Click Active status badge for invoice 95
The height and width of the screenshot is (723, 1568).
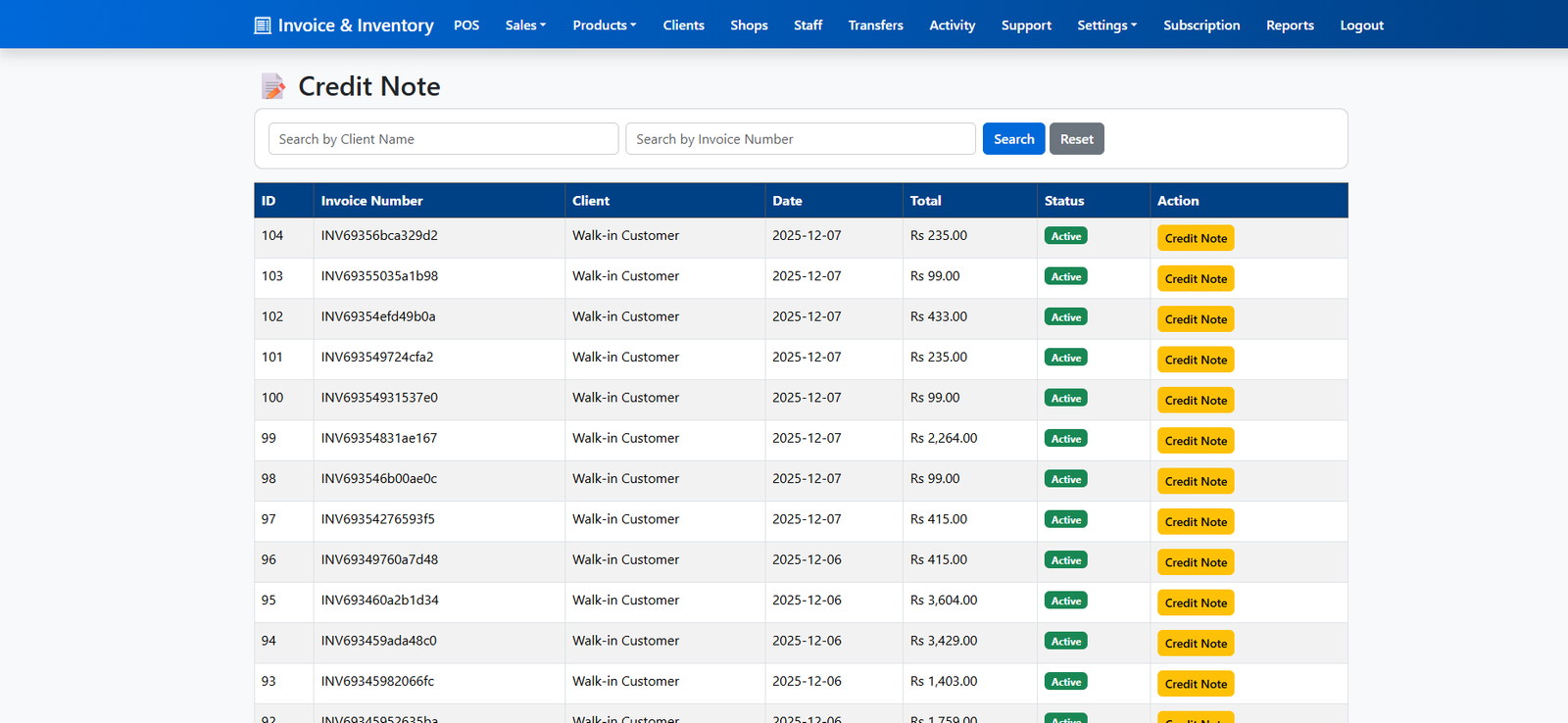coord(1065,601)
